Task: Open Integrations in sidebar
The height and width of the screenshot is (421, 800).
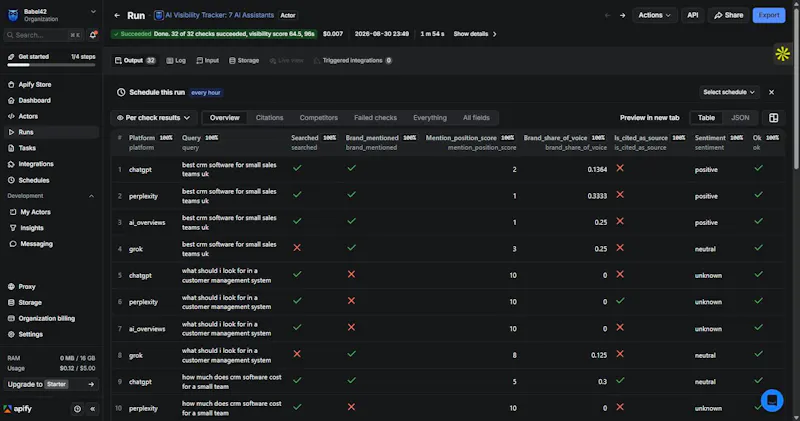Action: pos(50,164)
